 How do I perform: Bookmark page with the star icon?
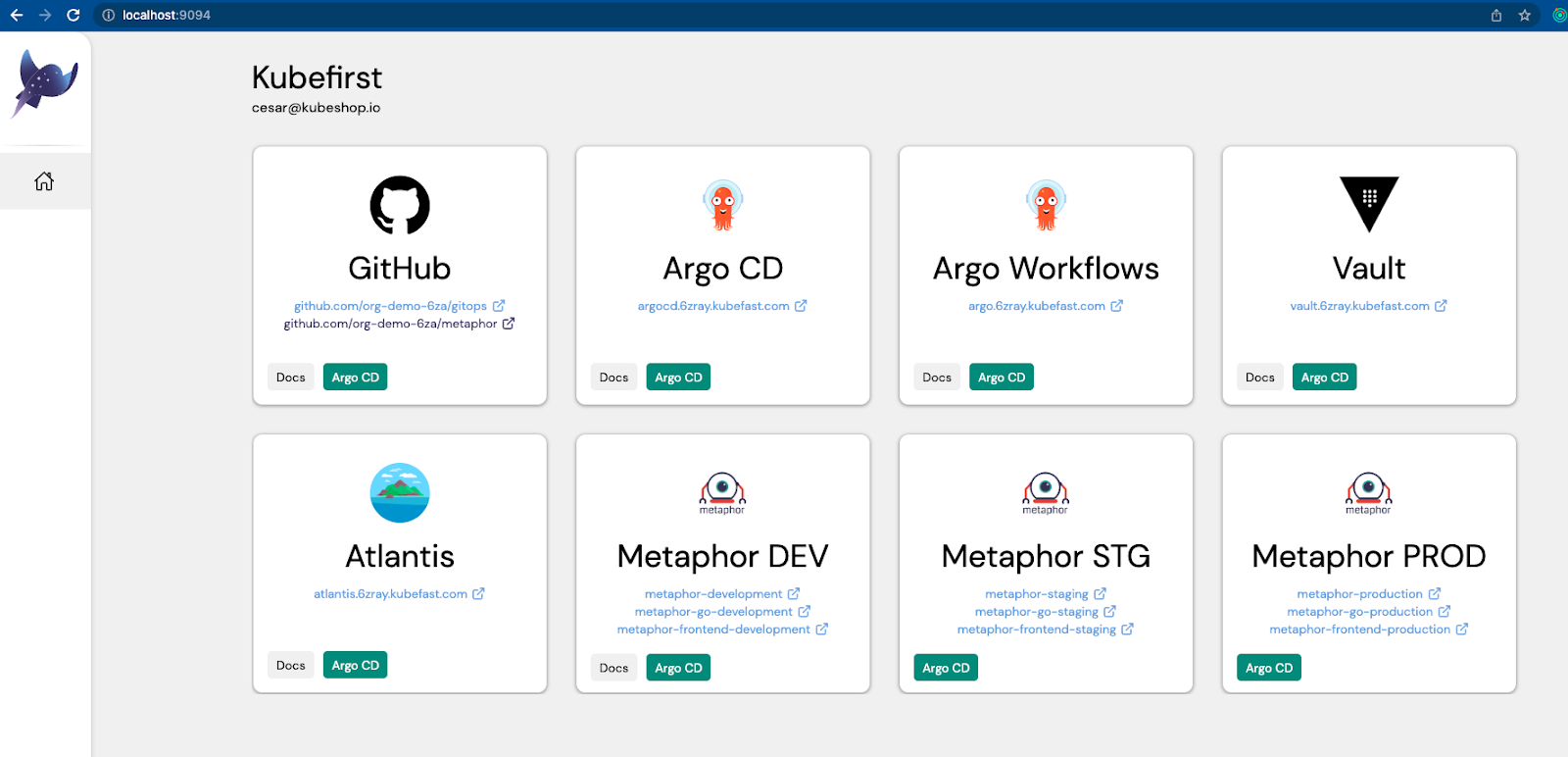tap(1525, 15)
